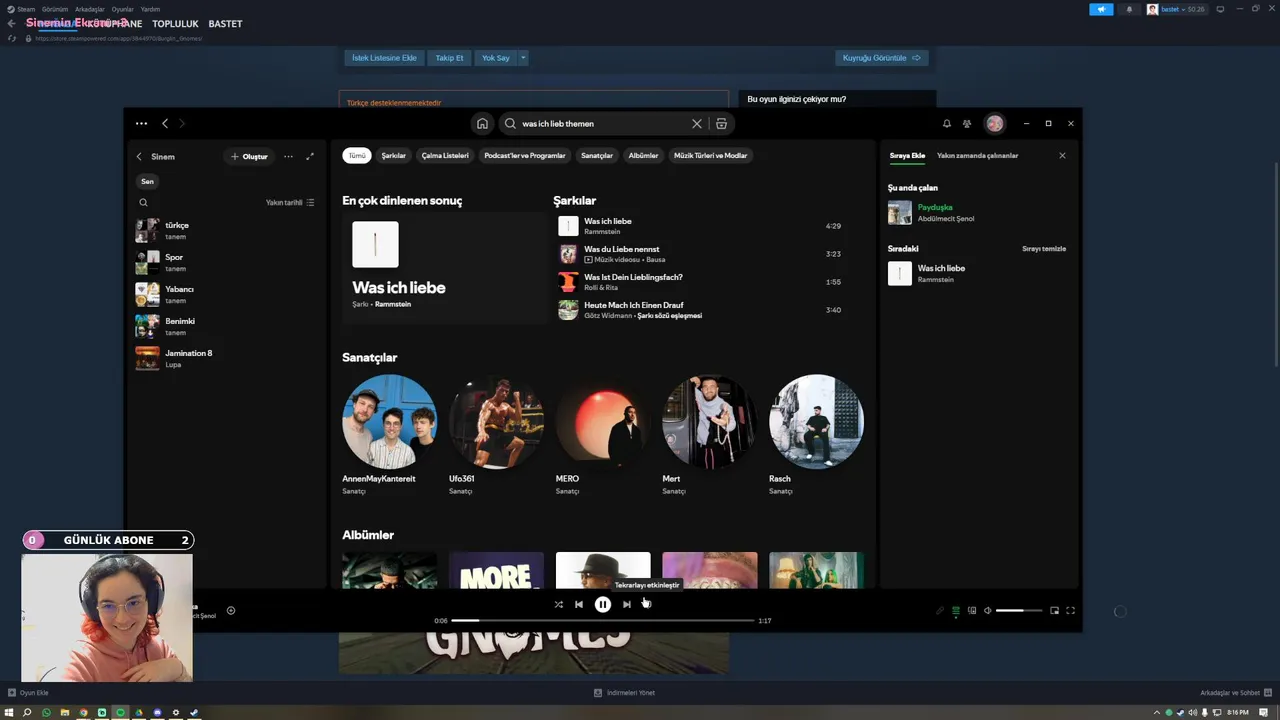Click Kuyruğu Görüntüle in Steam

[882, 58]
